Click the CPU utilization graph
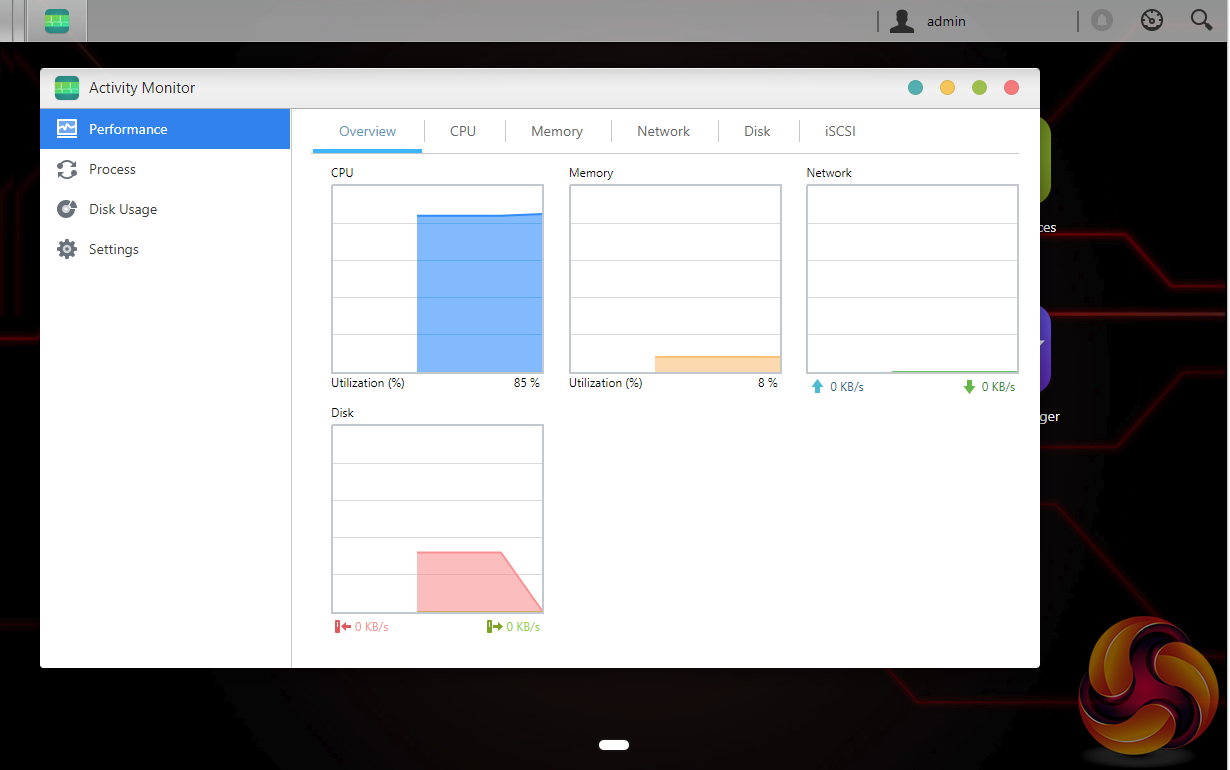 437,279
